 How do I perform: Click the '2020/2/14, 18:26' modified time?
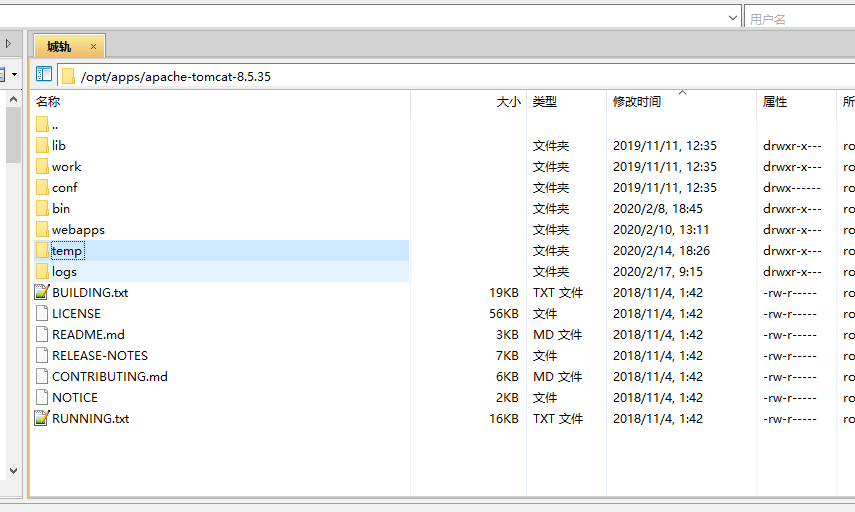point(661,250)
